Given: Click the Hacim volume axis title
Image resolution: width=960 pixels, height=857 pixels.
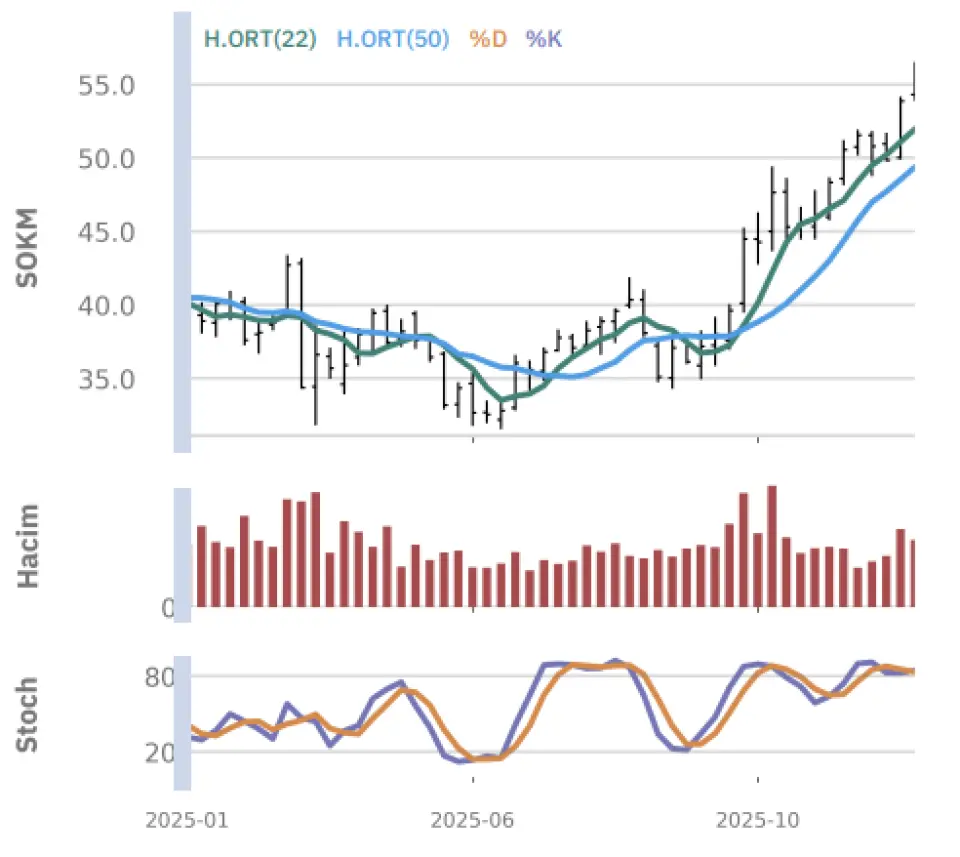Looking at the screenshot, I should pyautogui.click(x=28, y=546).
